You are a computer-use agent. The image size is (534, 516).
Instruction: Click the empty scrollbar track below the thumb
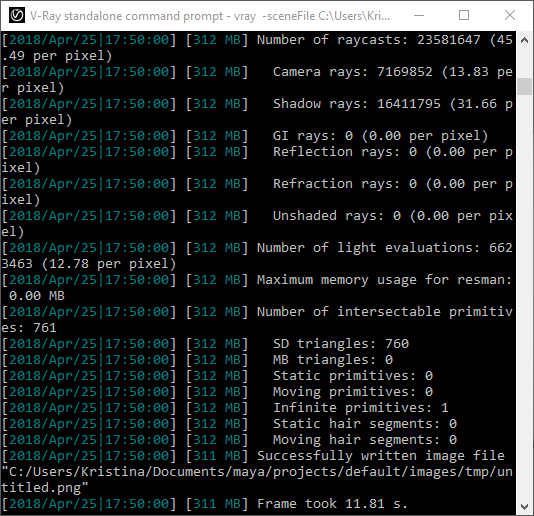coord(524,296)
